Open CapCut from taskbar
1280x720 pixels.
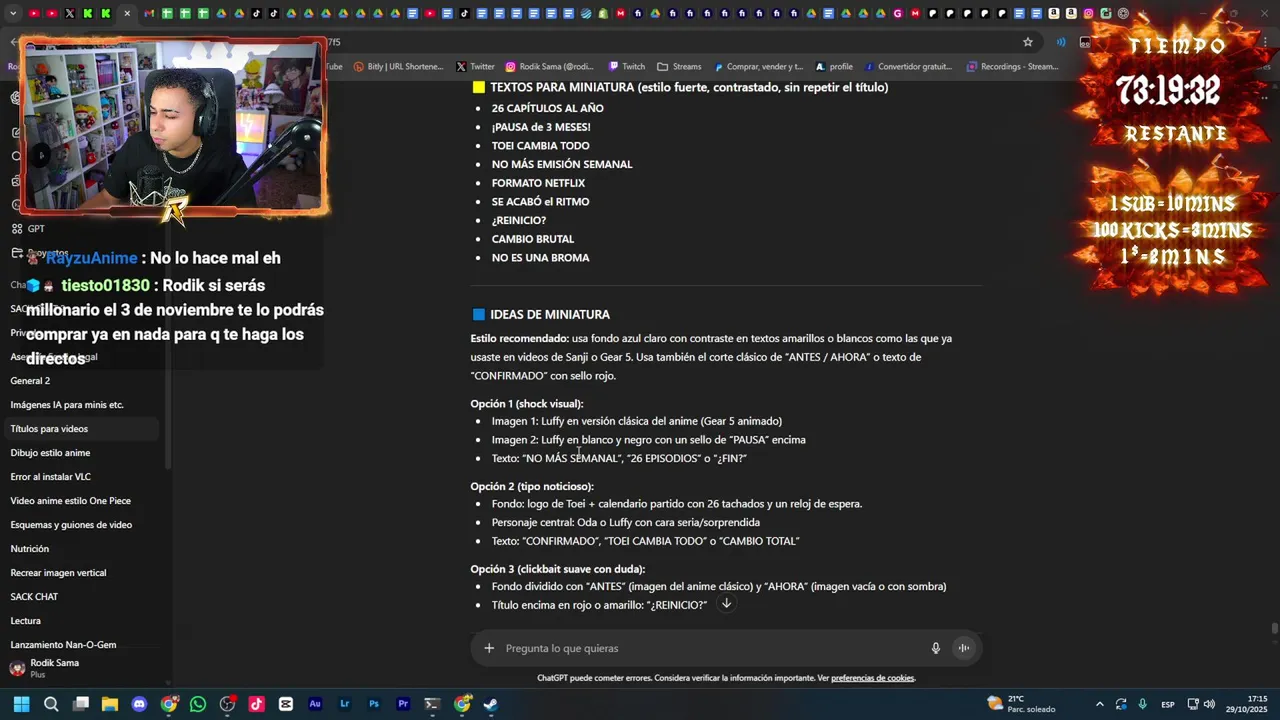tap(286, 704)
